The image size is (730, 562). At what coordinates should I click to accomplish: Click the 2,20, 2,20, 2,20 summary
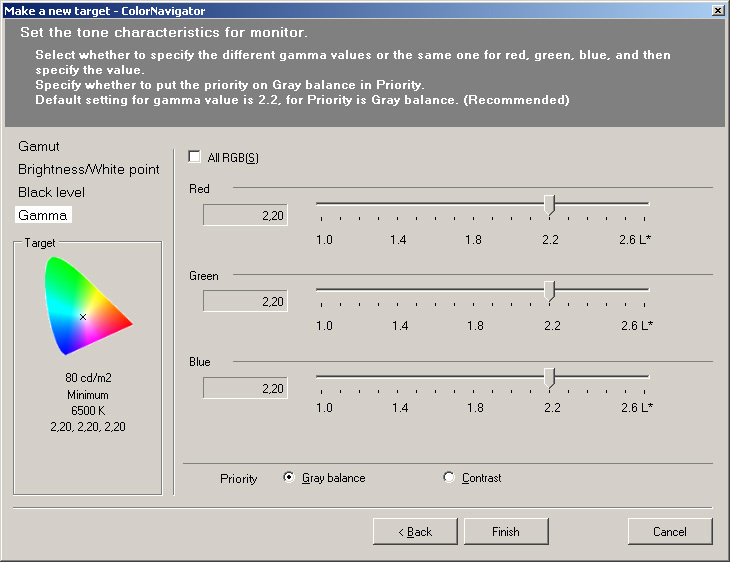(x=88, y=427)
